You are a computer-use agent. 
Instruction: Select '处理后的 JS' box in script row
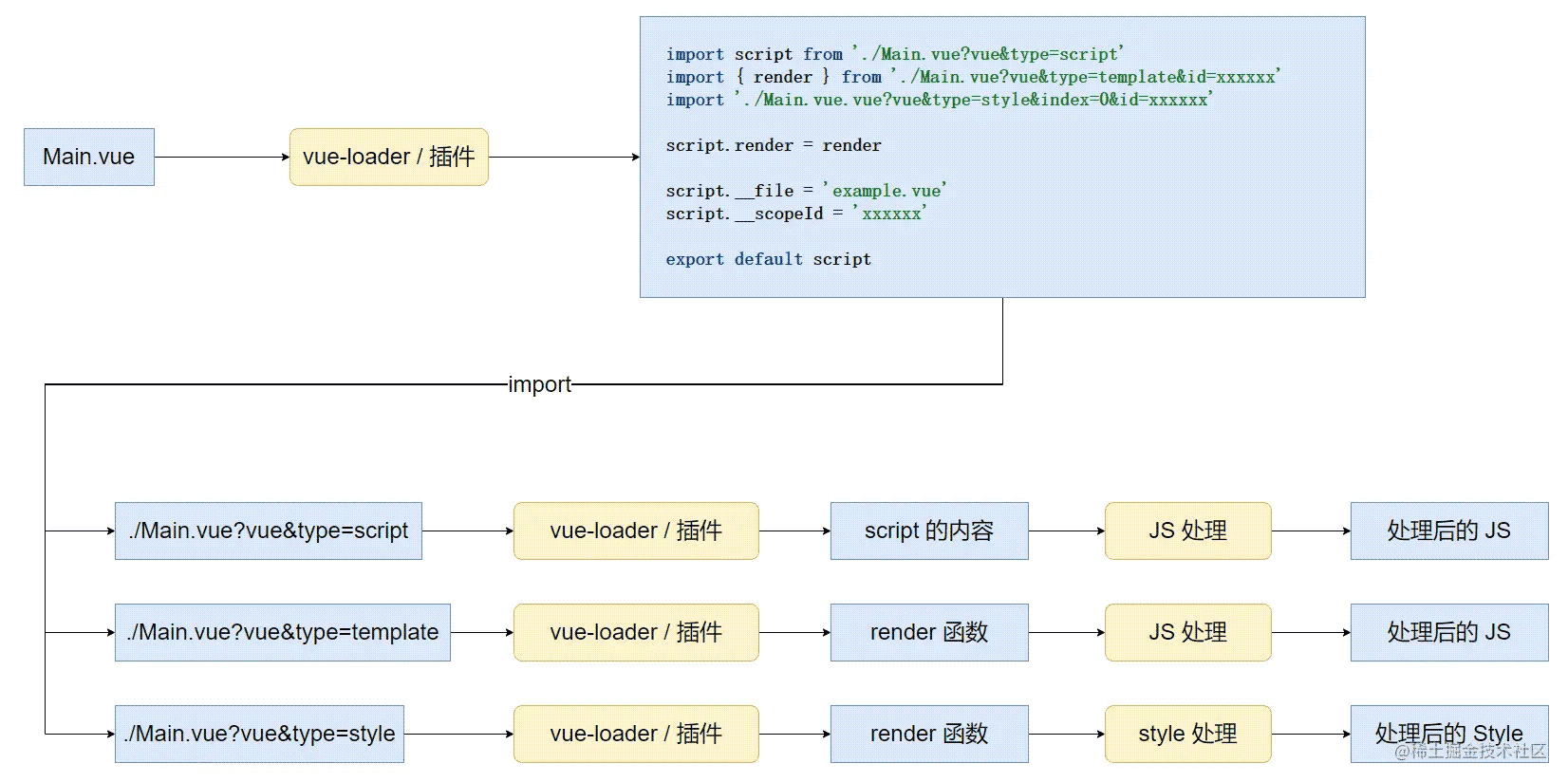(1448, 531)
